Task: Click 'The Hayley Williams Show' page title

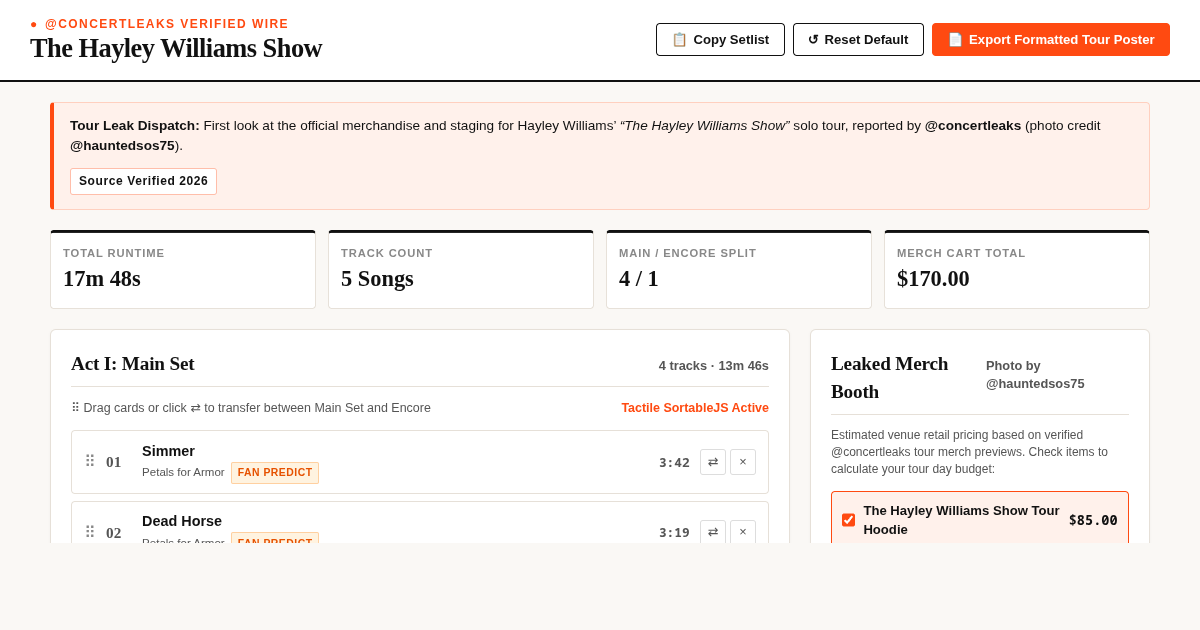Action: pyautogui.click(x=176, y=48)
